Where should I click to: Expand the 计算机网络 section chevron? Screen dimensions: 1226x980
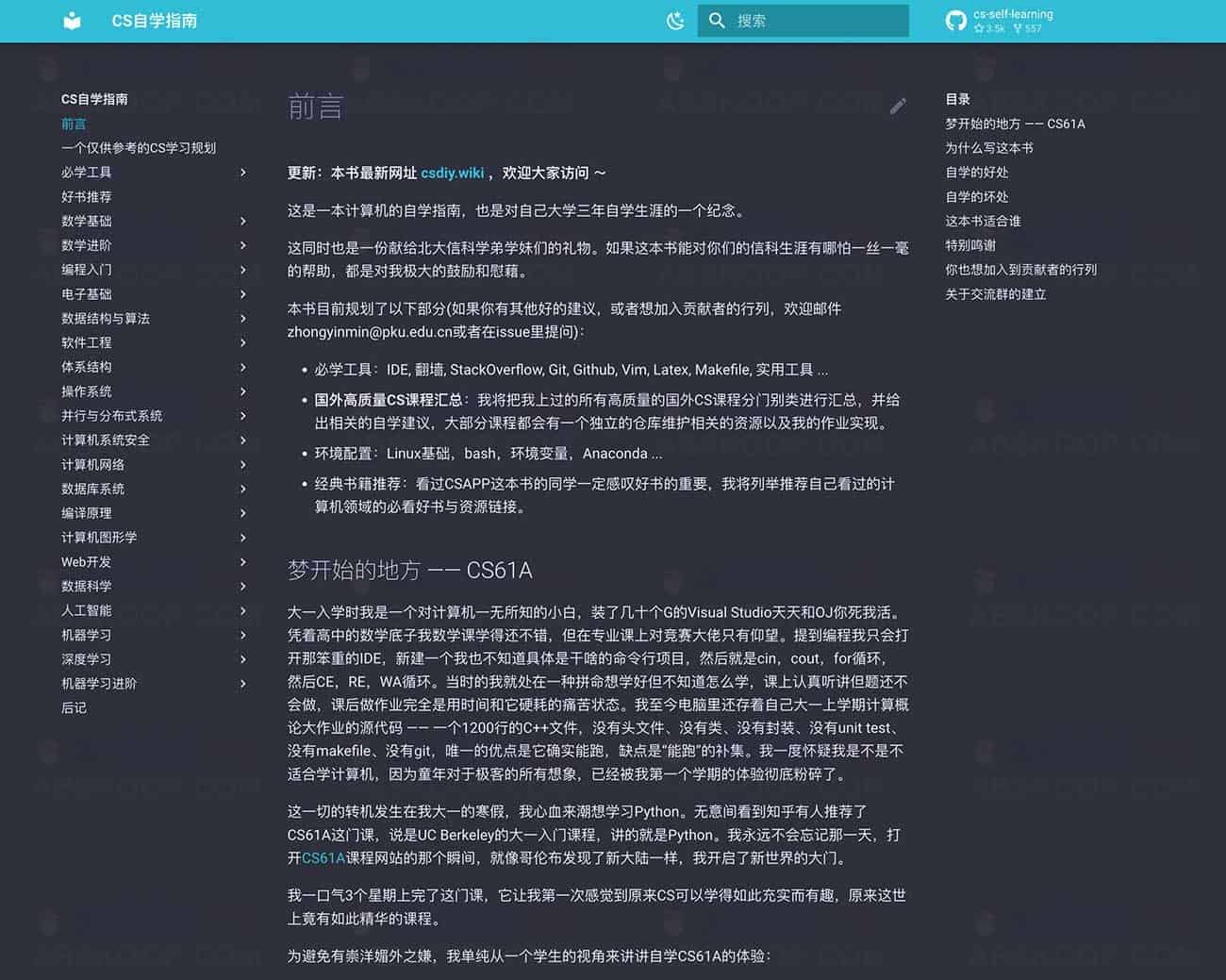pyautogui.click(x=243, y=464)
